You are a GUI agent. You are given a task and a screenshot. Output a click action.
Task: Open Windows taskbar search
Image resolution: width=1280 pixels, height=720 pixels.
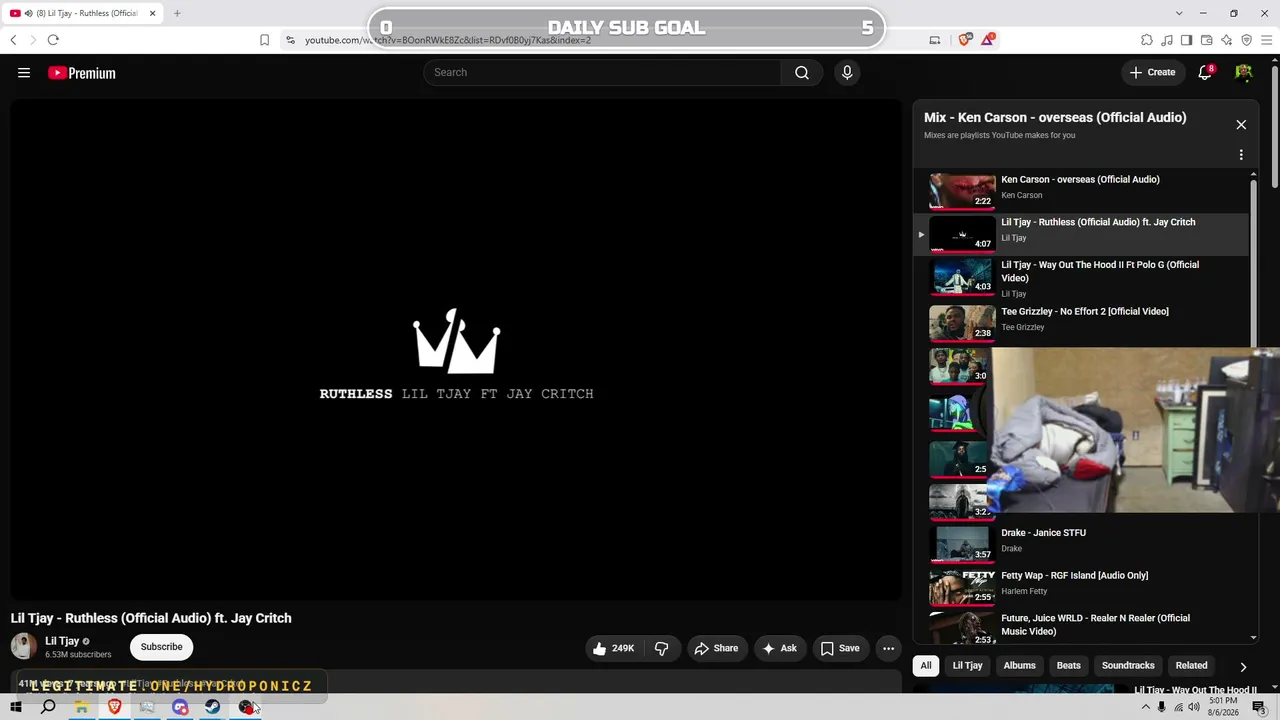click(48, 707)
